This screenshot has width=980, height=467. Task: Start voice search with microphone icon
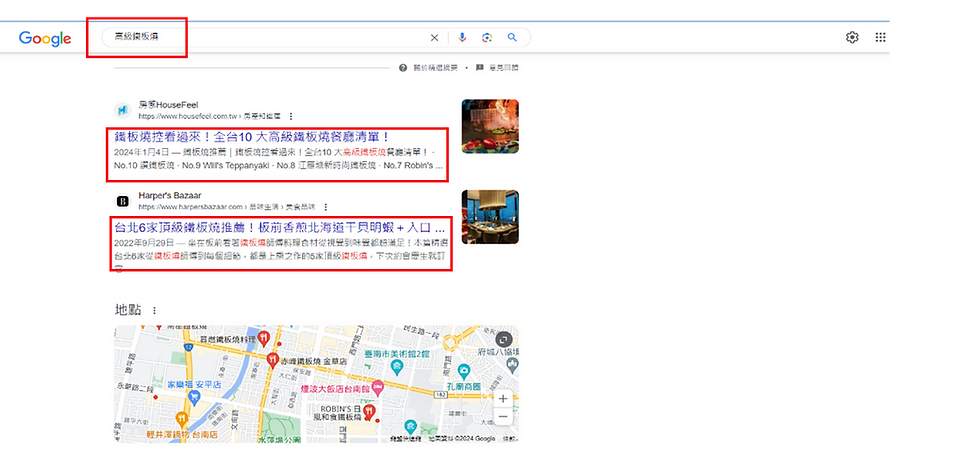coord(462,38)
